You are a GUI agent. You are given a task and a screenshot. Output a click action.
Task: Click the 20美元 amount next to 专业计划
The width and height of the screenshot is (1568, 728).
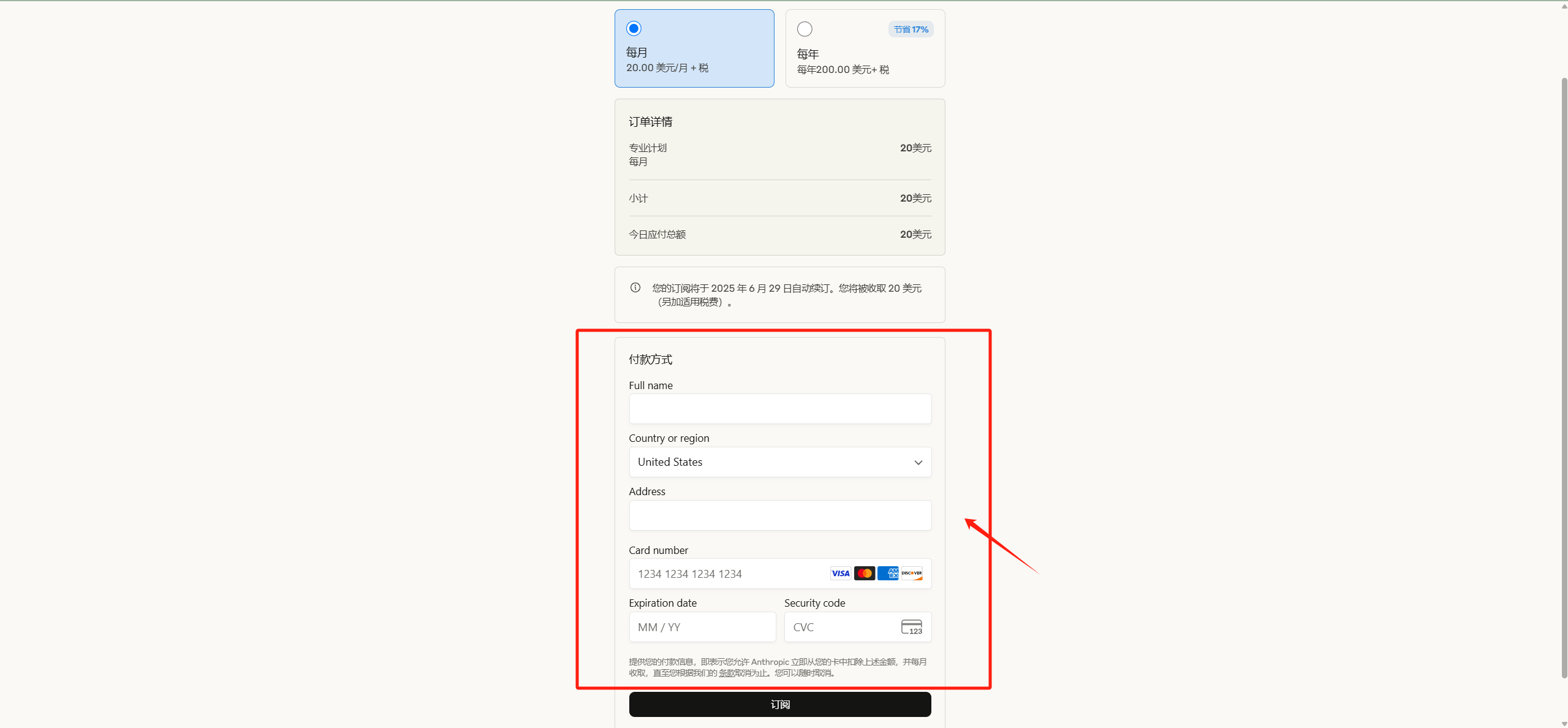[x=915, y=148]
